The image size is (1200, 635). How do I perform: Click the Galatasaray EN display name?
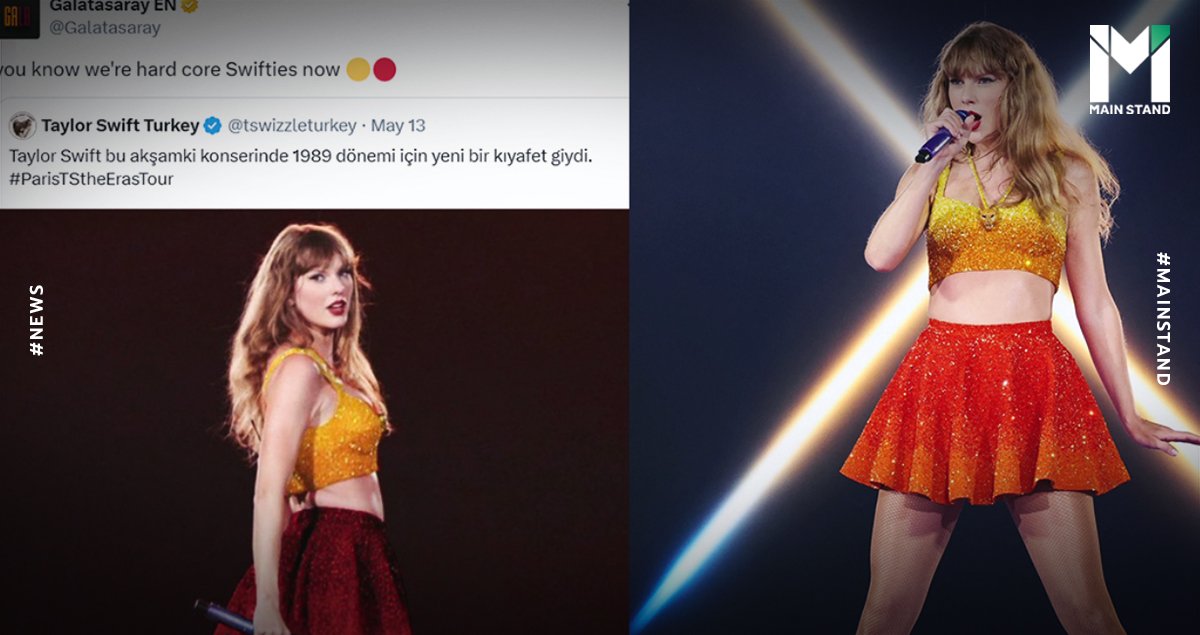112,5
